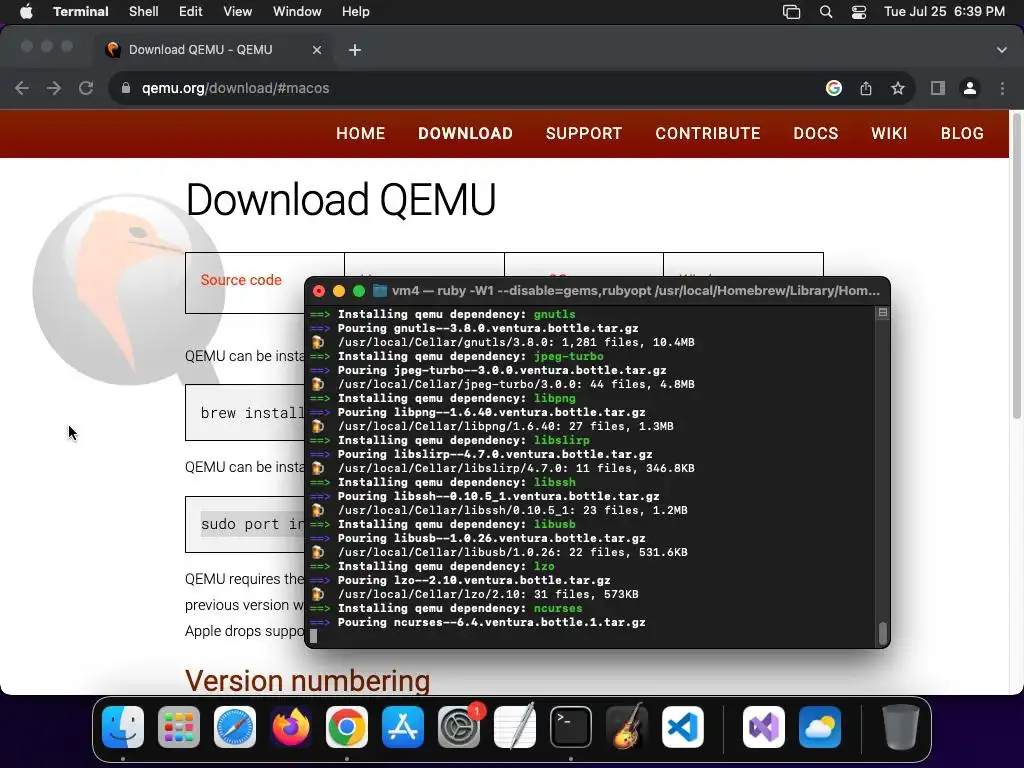Open the DOCS nav link

click(816, 133)
